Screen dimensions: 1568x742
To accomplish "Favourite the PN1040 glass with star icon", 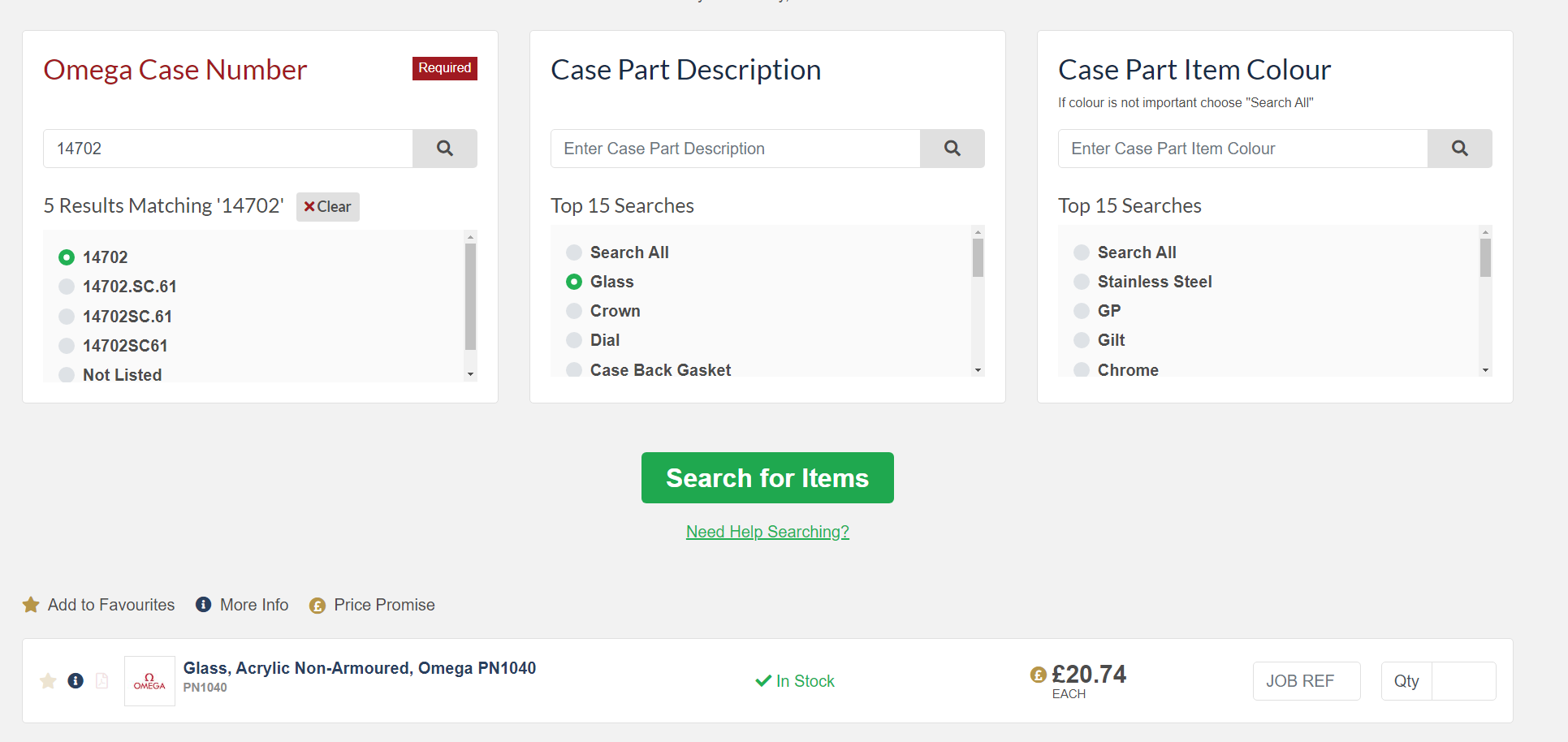I will 48,680.
